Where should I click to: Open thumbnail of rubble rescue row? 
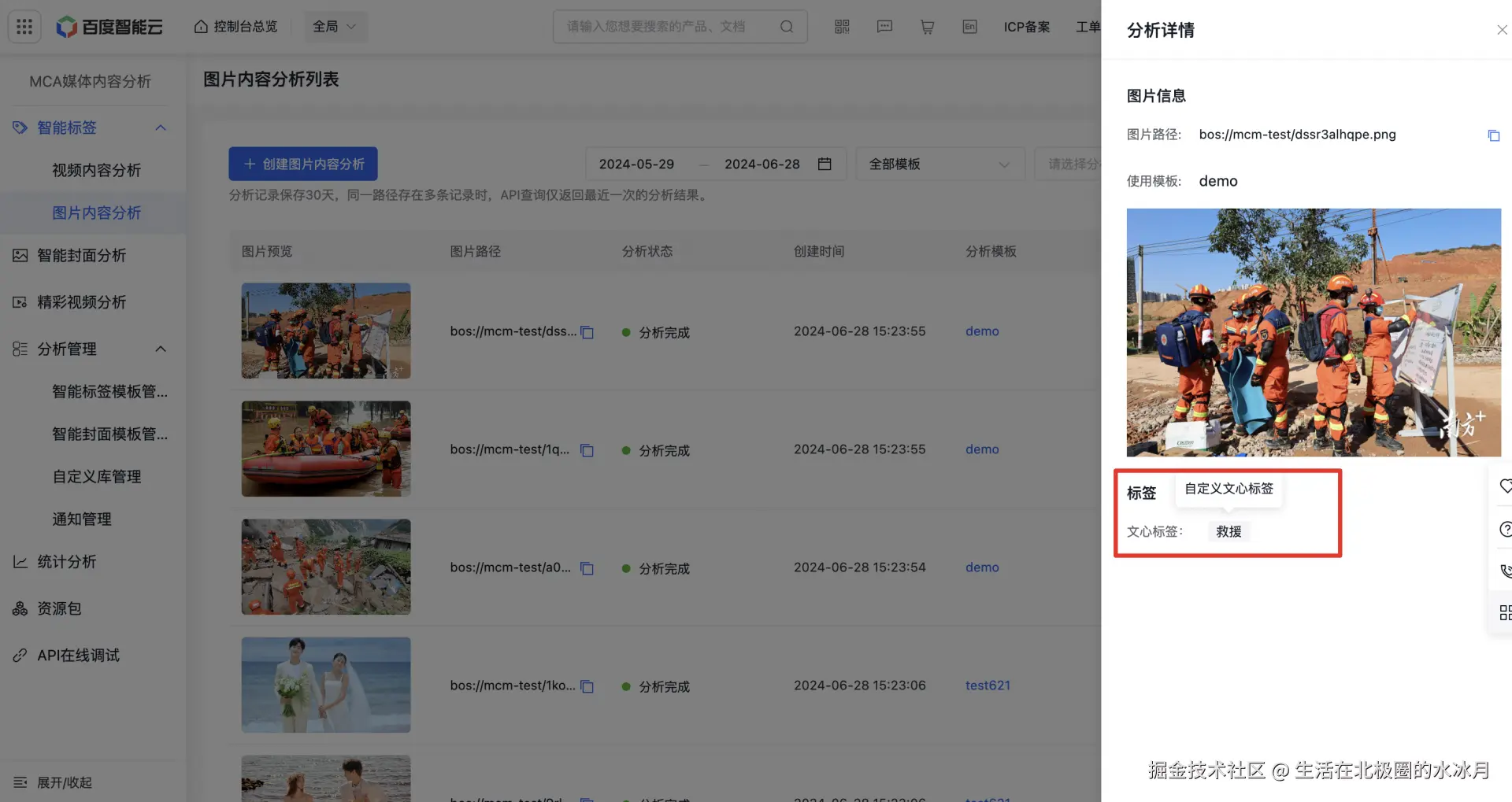326,567
